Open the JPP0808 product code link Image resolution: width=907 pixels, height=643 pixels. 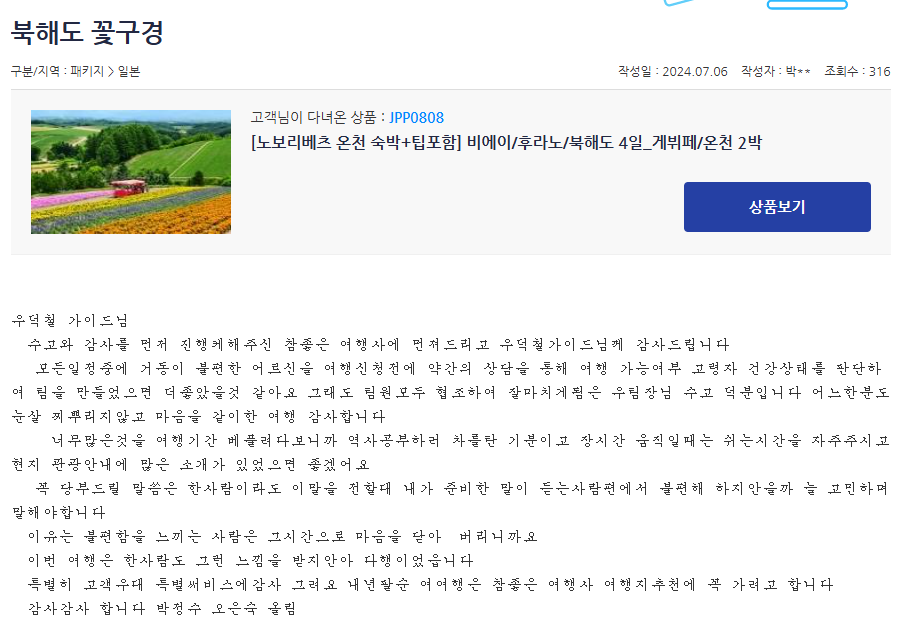coord(416,118)
